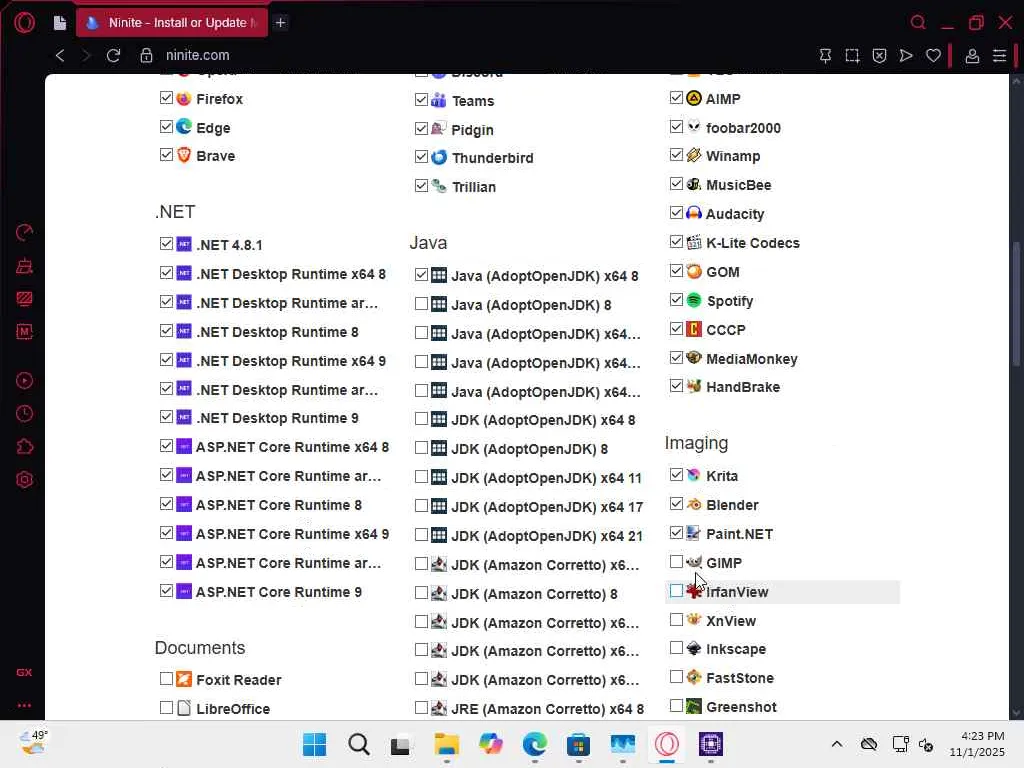Click the page vertical scrollbar thumb

point(1016,304)
